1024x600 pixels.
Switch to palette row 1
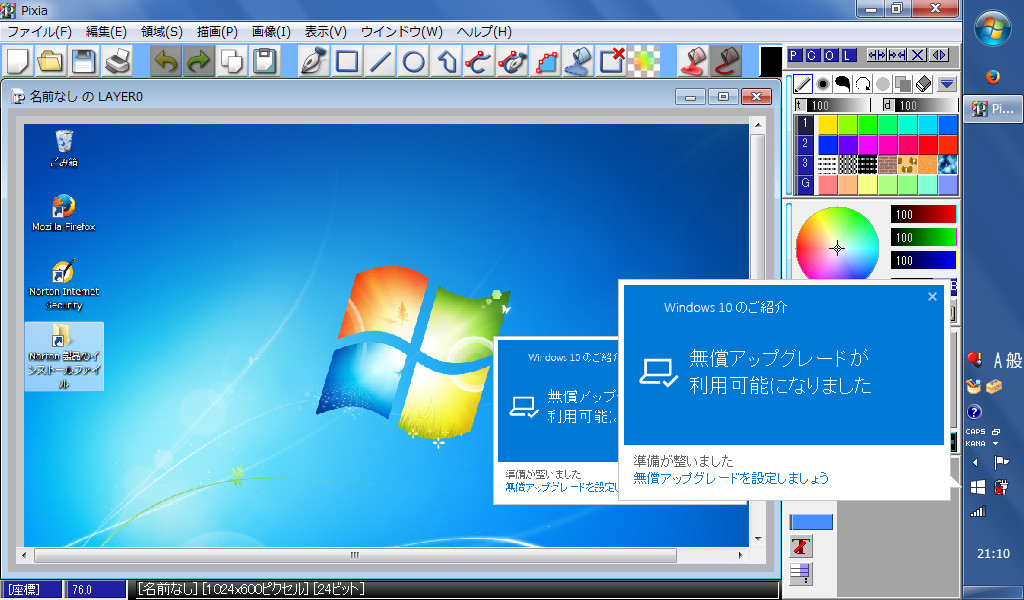click(x=805, y=124)
